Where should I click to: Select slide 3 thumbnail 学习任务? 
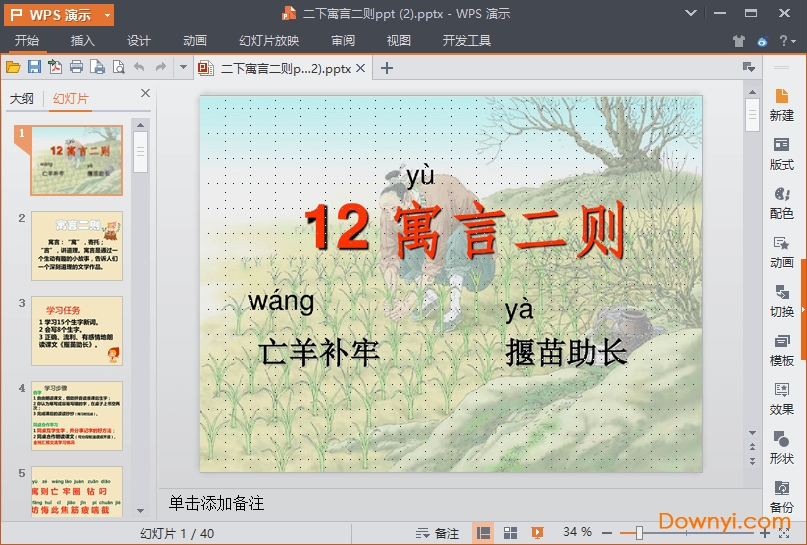click(x=77, y=330)
